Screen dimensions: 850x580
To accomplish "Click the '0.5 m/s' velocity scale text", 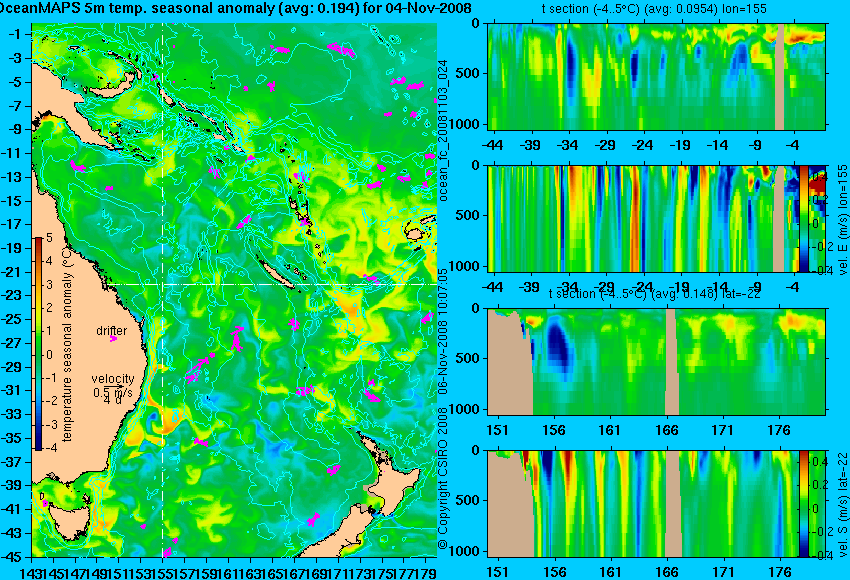I will click(x=113, y=392).
